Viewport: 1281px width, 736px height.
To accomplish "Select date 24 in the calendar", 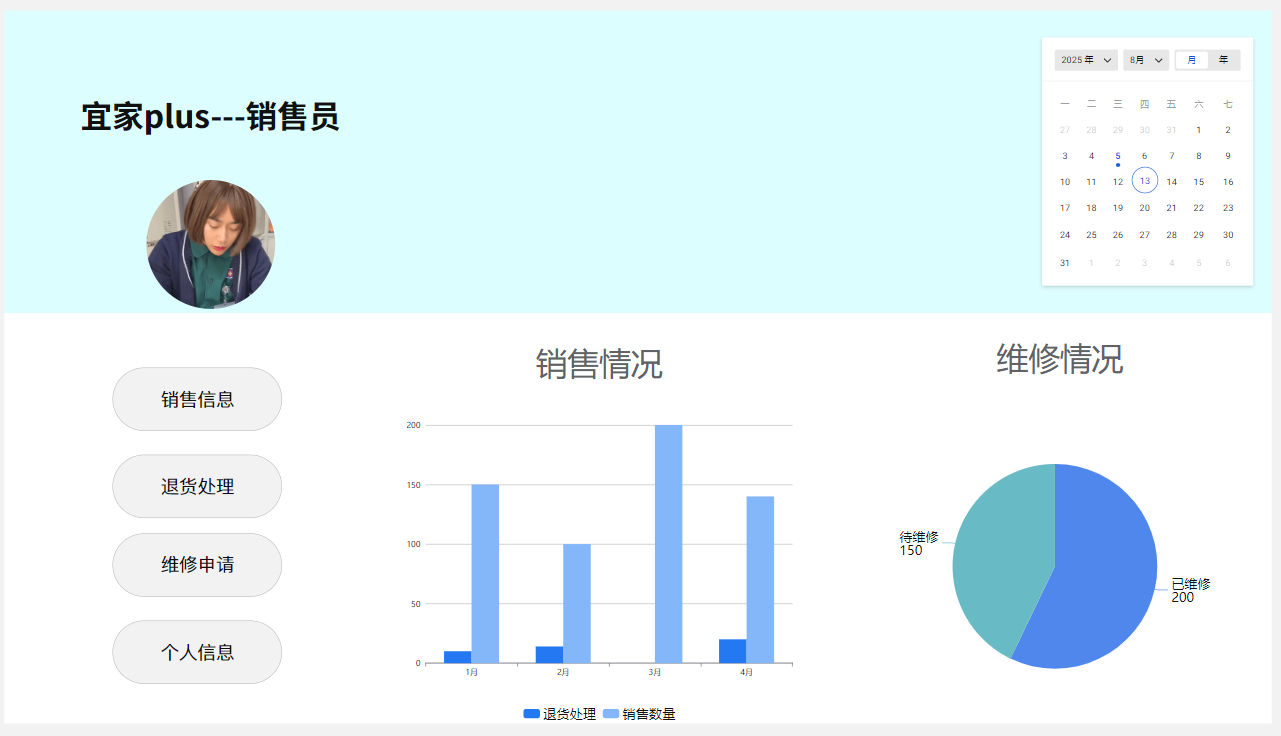I will [x=1065, y=235].
